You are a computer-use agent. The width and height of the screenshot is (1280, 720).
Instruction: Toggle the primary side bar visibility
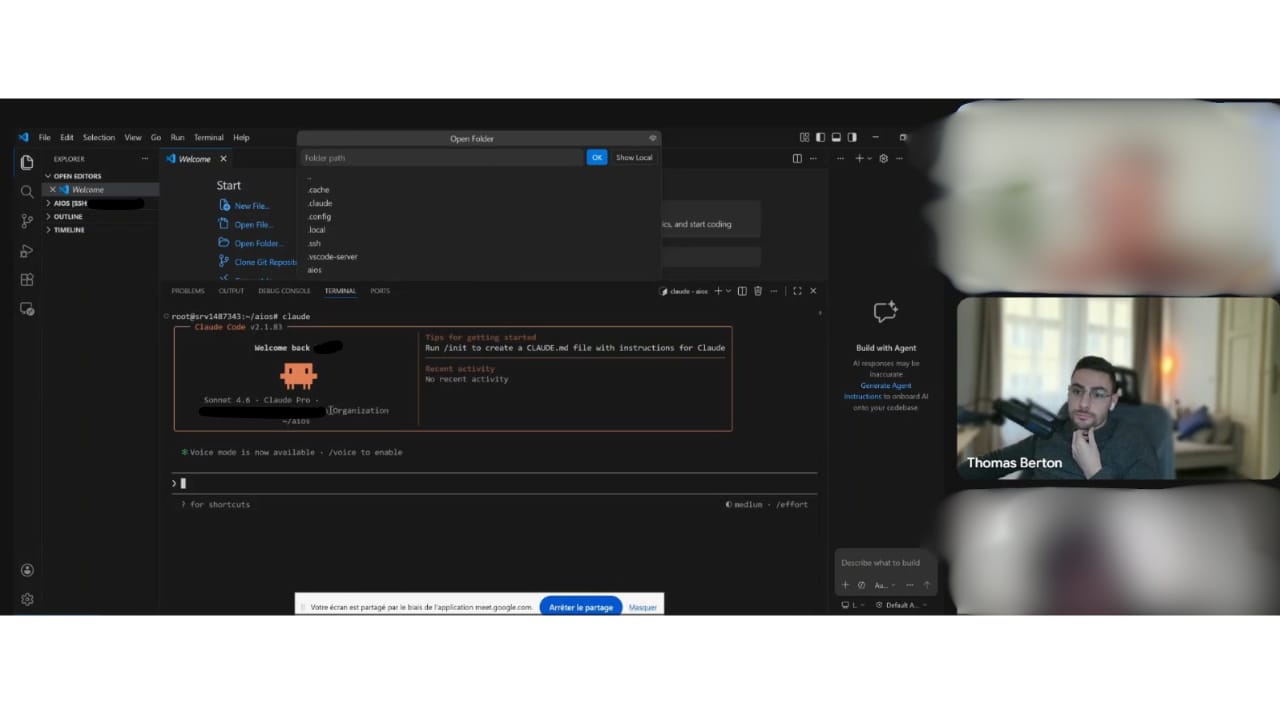(x=820, y=137)
